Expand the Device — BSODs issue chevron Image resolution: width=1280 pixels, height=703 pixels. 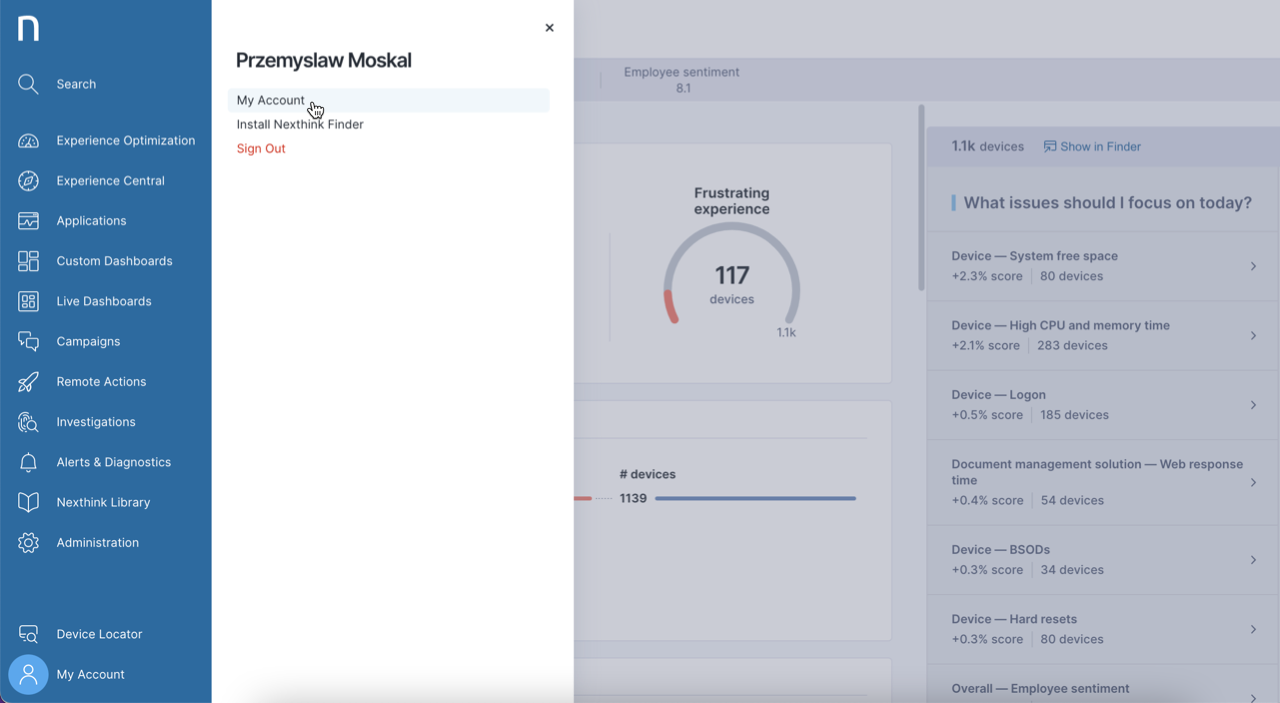(x=1253, y=560)
